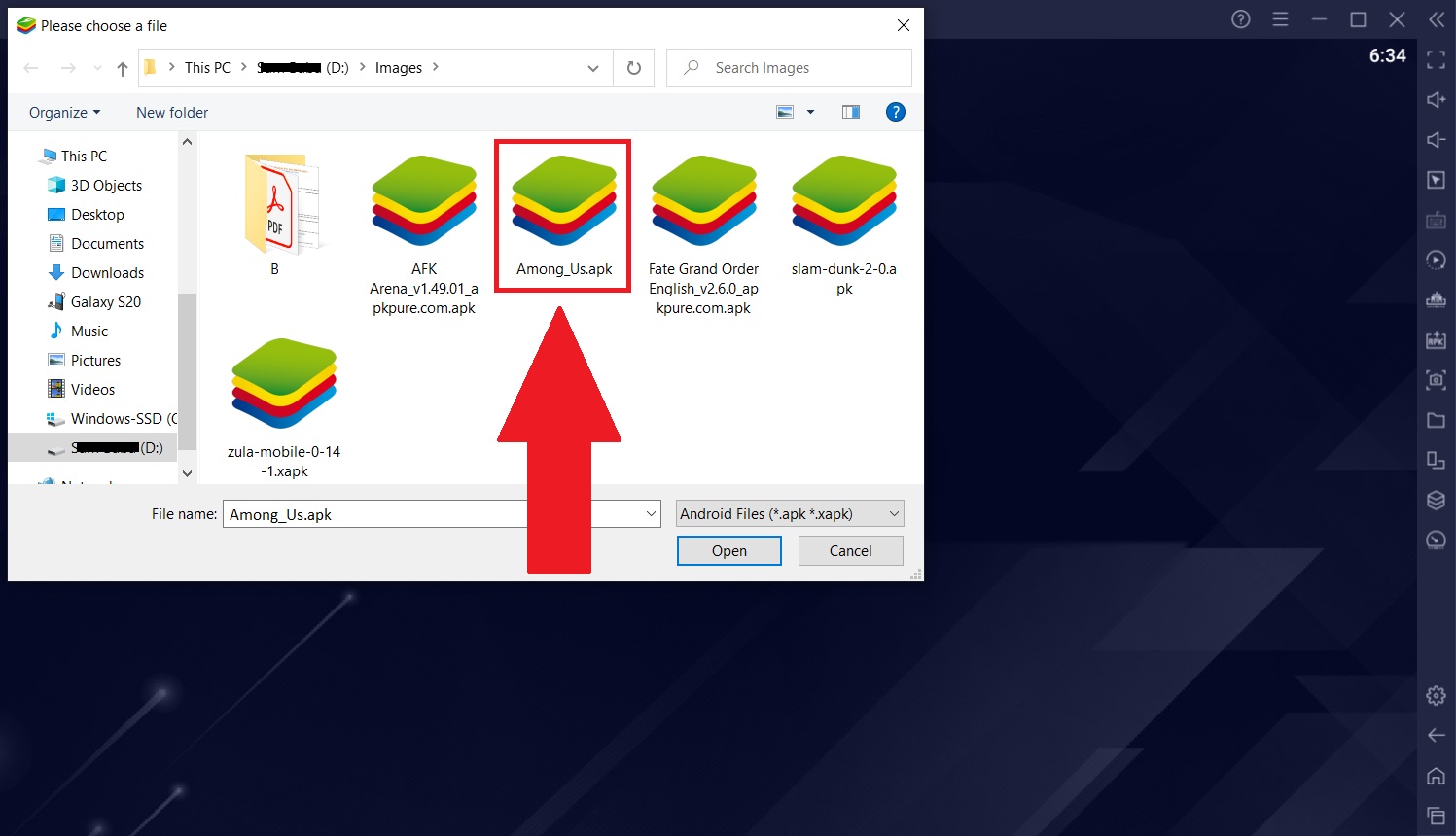Collapse the BlueStacks side toolbar
The height and width of the screenshot is (836, 1456).
[1437, 19]
